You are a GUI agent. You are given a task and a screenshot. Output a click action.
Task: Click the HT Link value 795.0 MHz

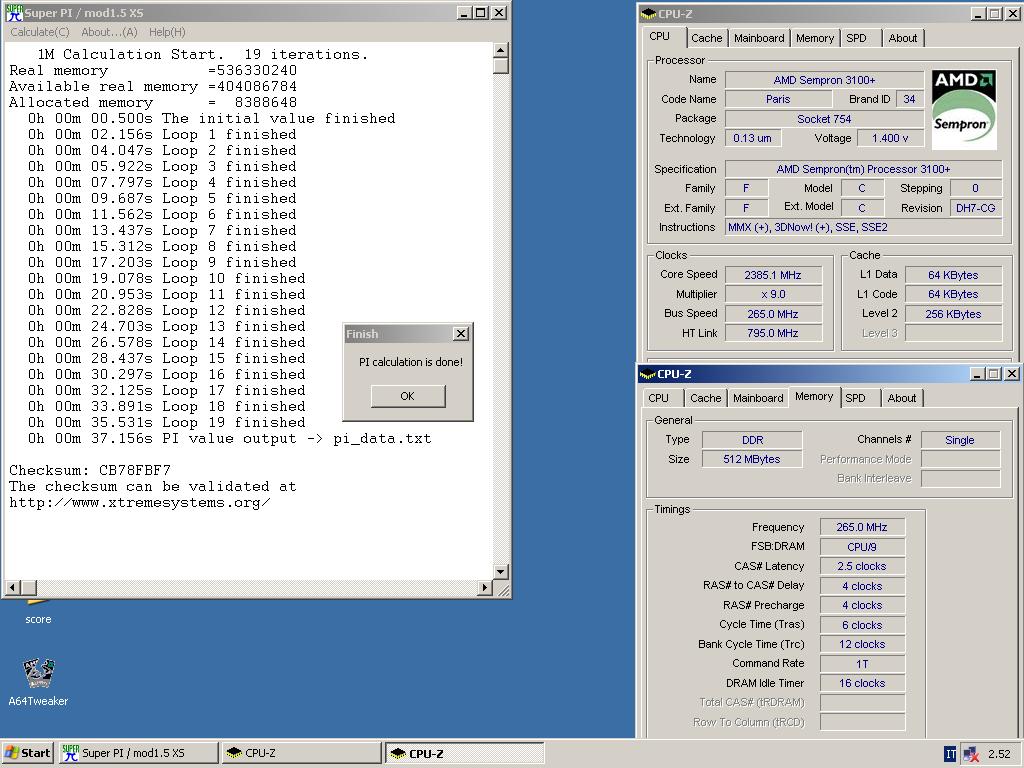pyautogui.click(x=773, y=333)
